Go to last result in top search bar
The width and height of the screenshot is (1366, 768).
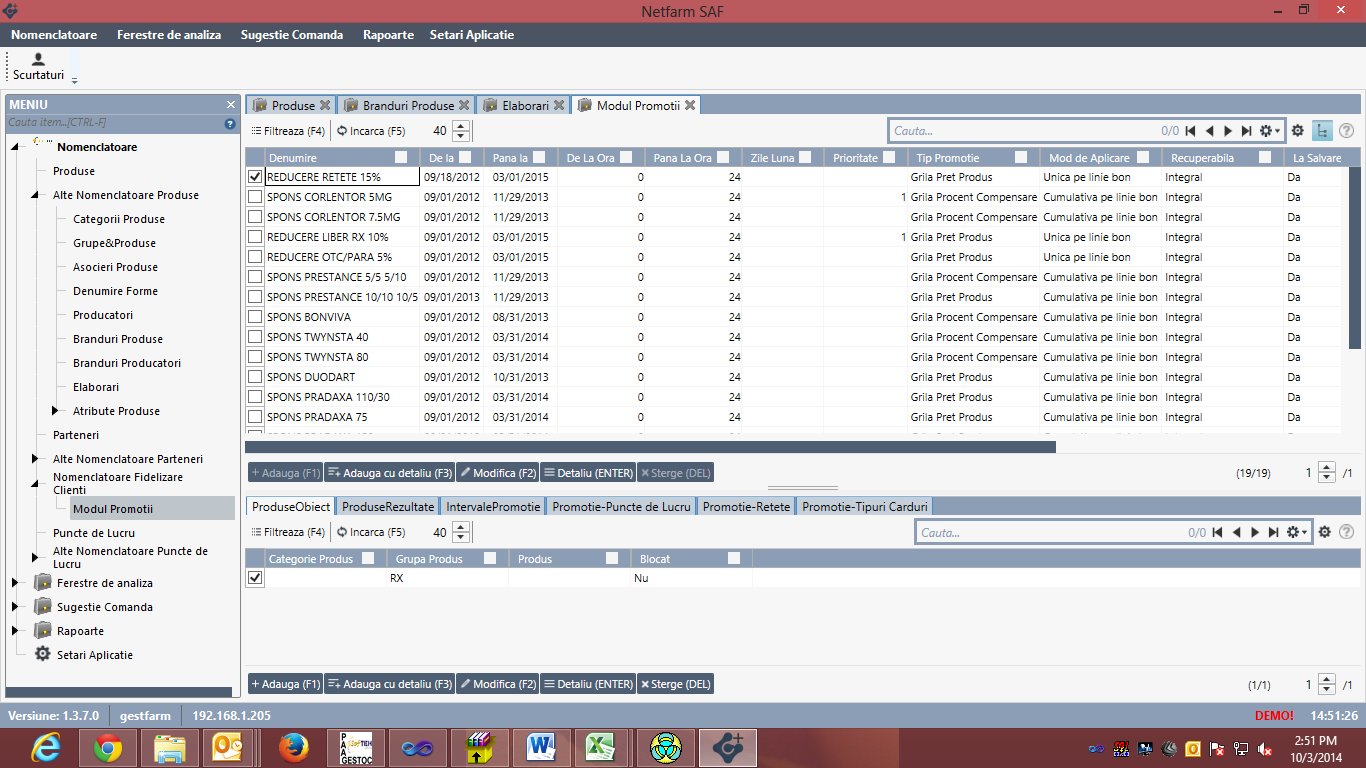1246,131
